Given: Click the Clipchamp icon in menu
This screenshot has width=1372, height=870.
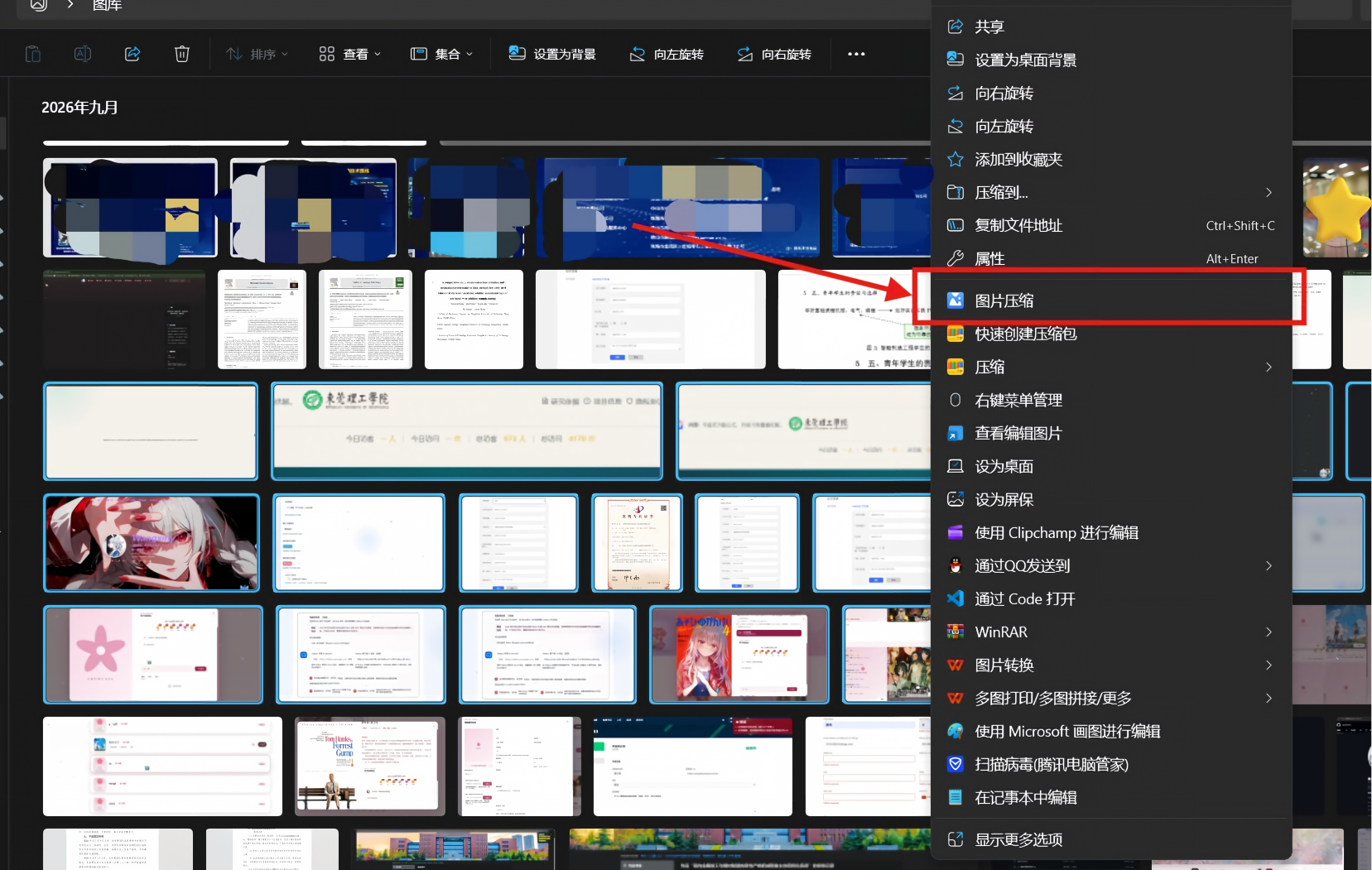Looking at the screenshot, I should 956,532.
